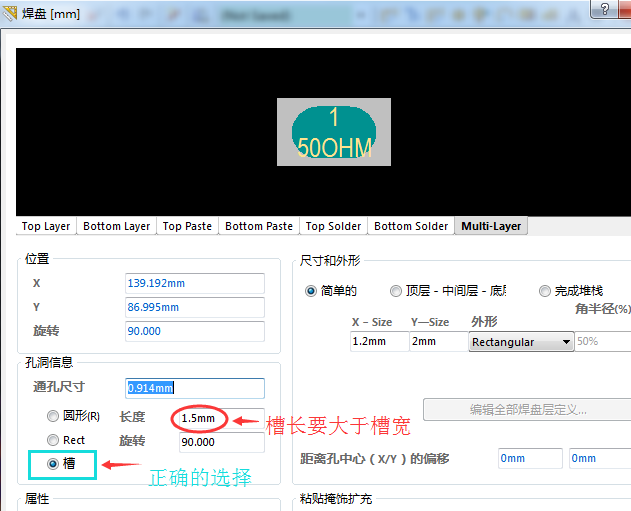Click the 通孔尺寸 hole size field
Screen dimensions: 631x511
click(x=195, y=388)
